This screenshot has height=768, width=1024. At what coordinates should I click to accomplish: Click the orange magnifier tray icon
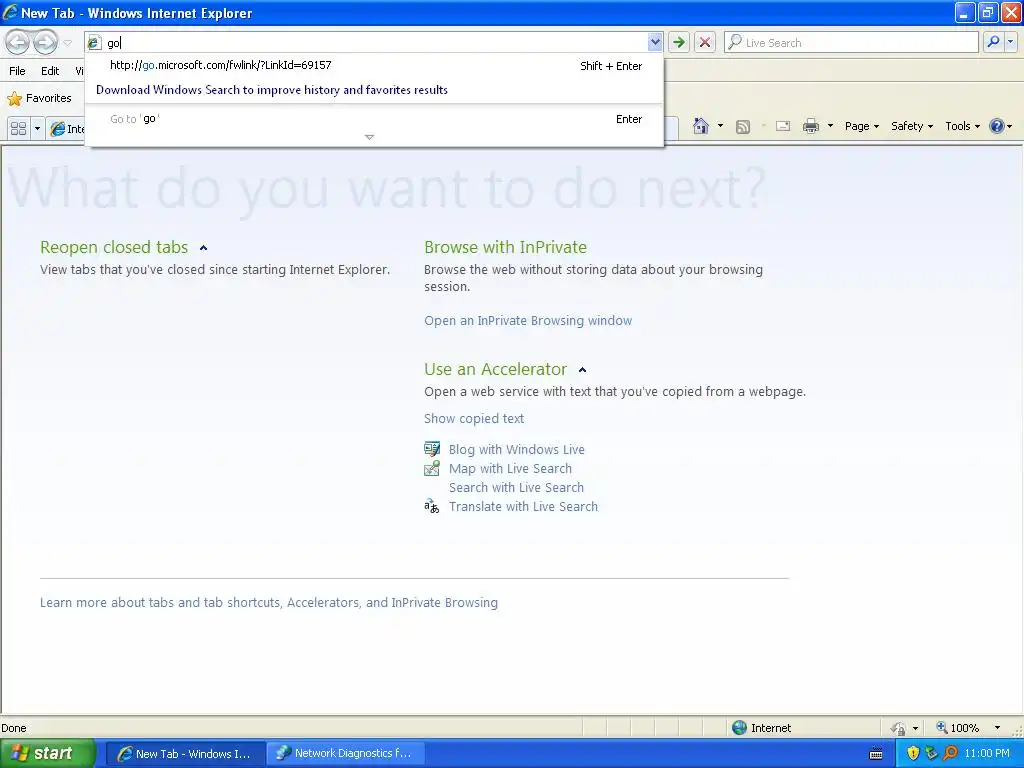click(x=950, y=754)
